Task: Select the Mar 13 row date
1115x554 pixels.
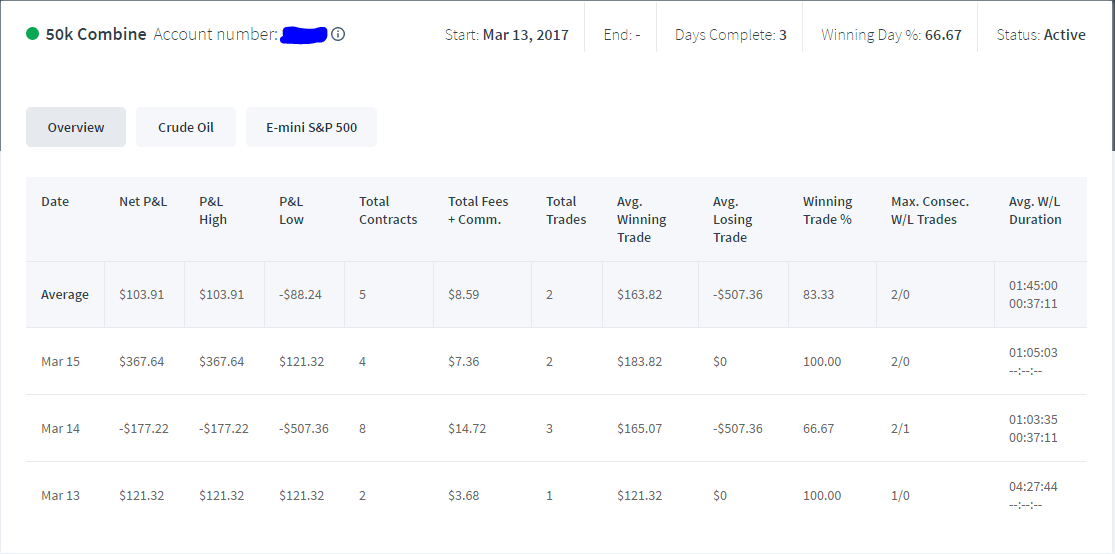Action: (60, 495)
